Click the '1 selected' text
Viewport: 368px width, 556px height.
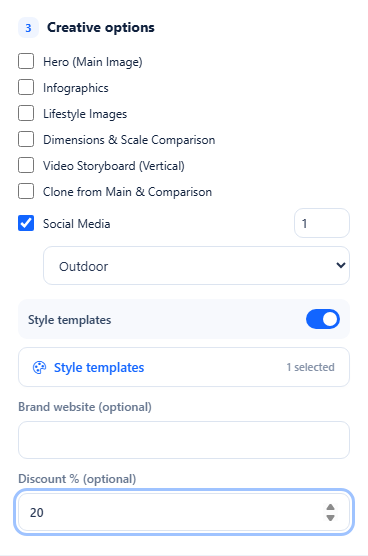coord(311,367)
